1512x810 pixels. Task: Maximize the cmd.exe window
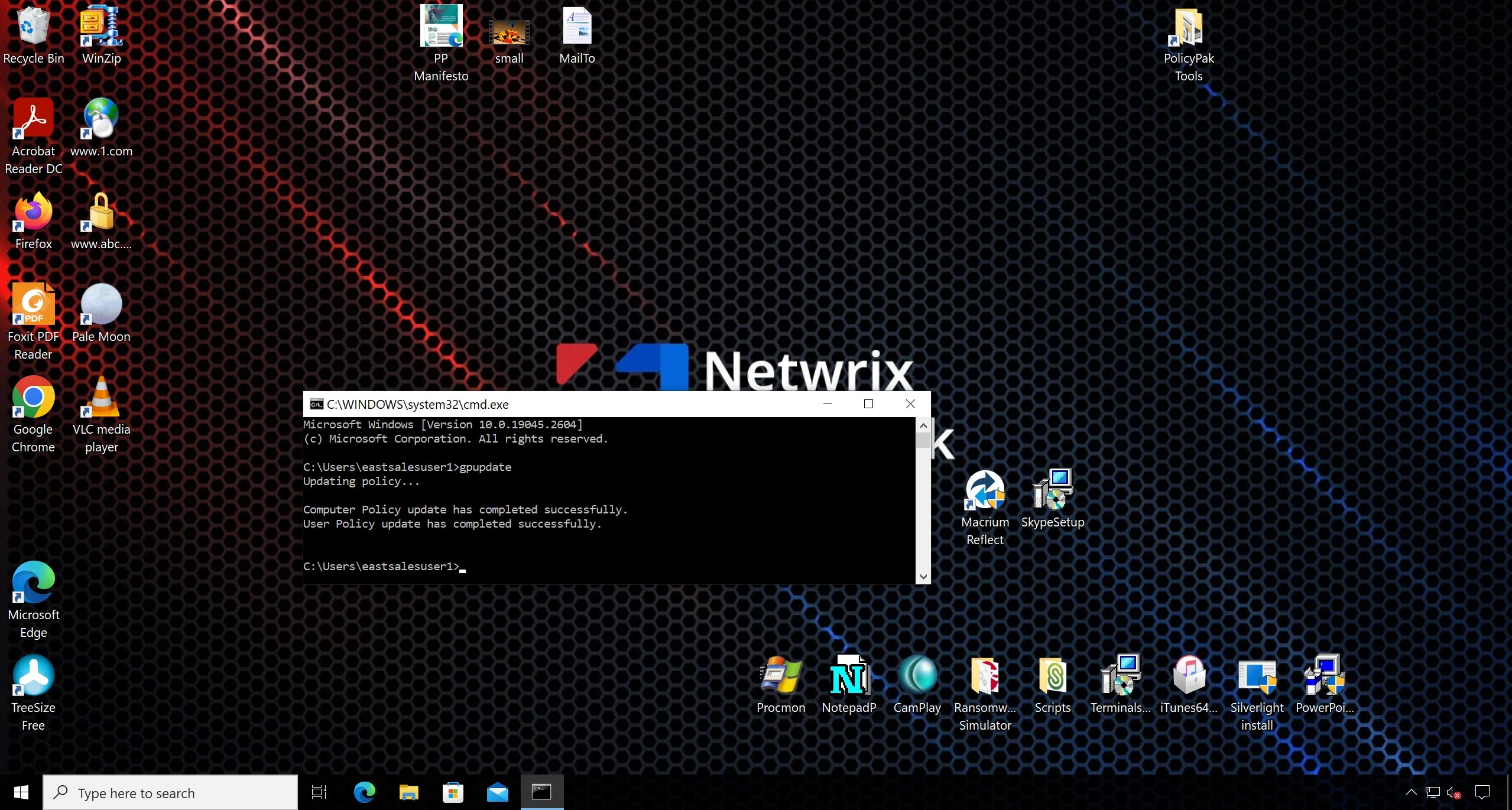click(868, 404)
